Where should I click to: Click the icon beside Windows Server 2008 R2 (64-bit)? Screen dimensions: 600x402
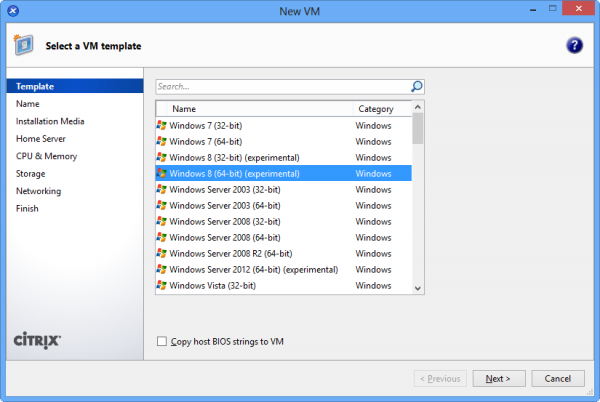pyautogui.click(x=161, y=254)
